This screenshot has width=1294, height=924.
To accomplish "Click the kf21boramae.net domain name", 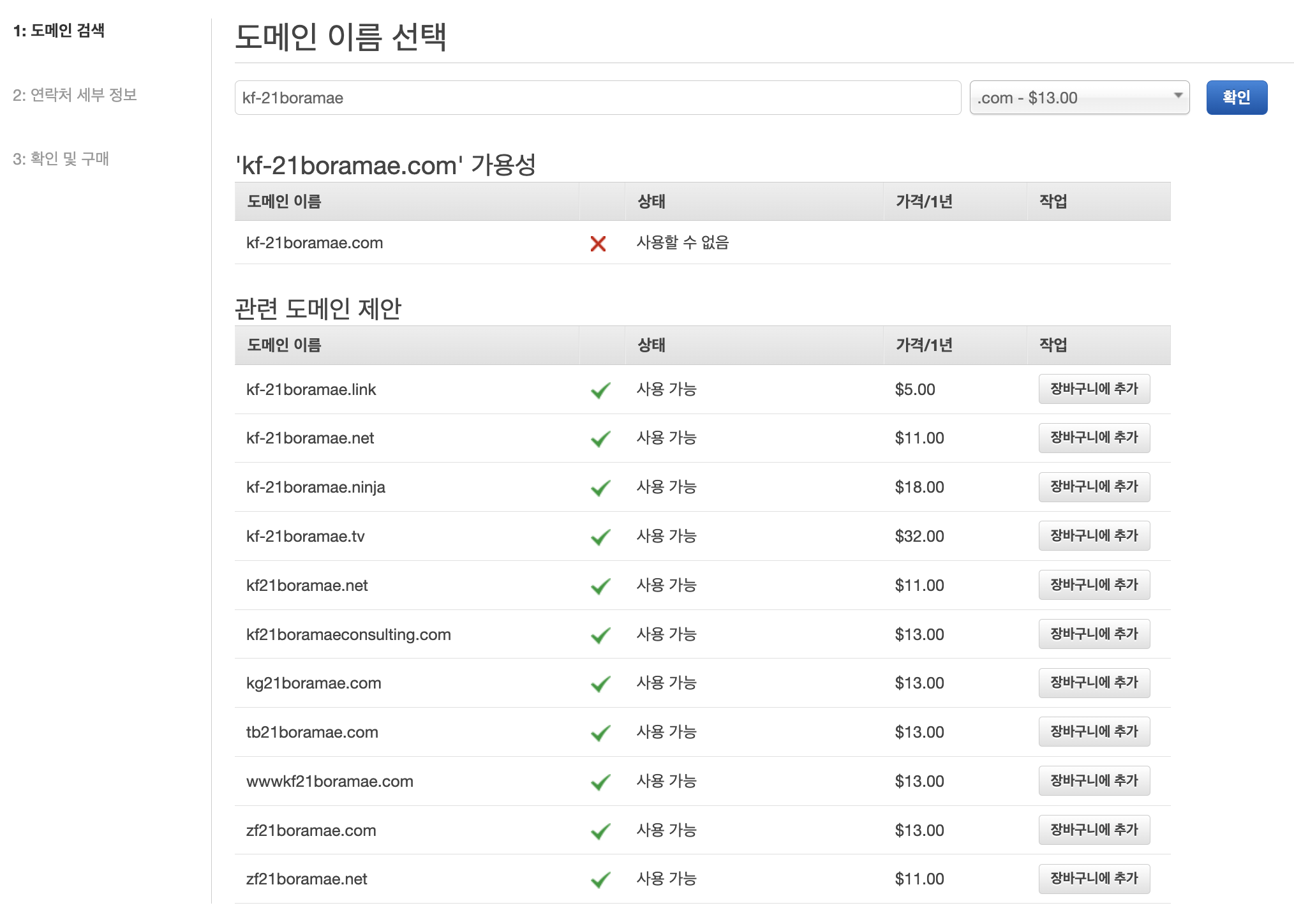I will click(x=307, y=586).
